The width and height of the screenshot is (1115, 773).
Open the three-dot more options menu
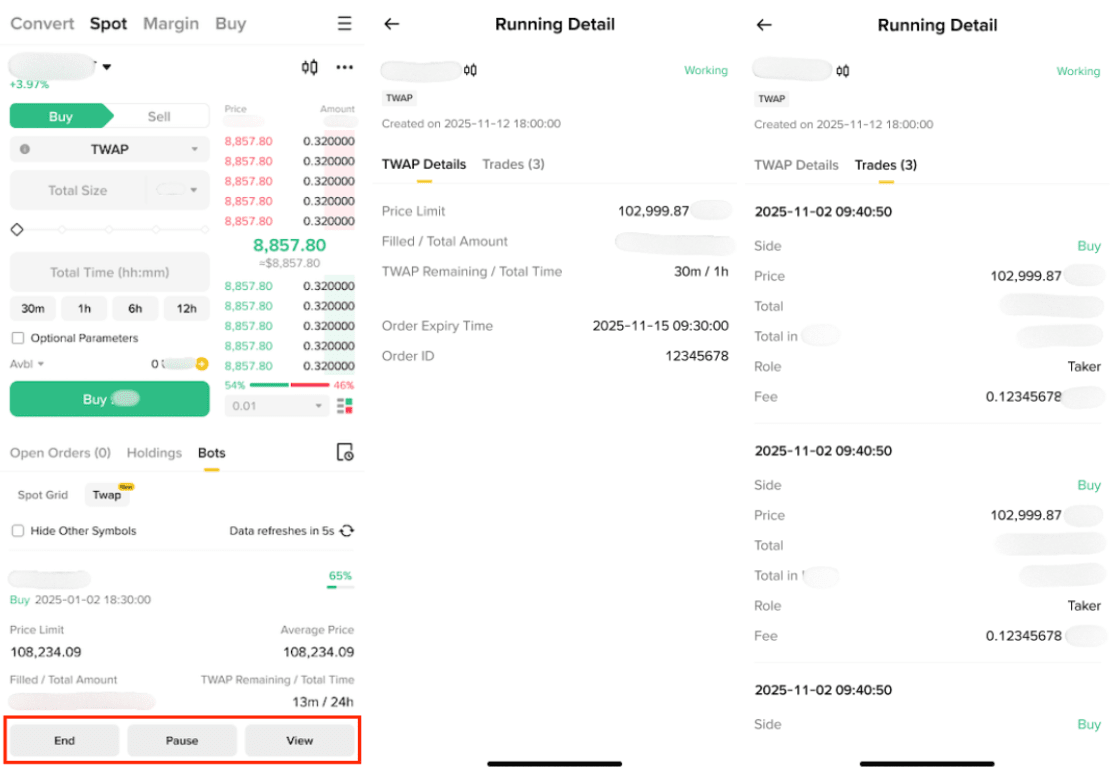click(x=344, y=67)
